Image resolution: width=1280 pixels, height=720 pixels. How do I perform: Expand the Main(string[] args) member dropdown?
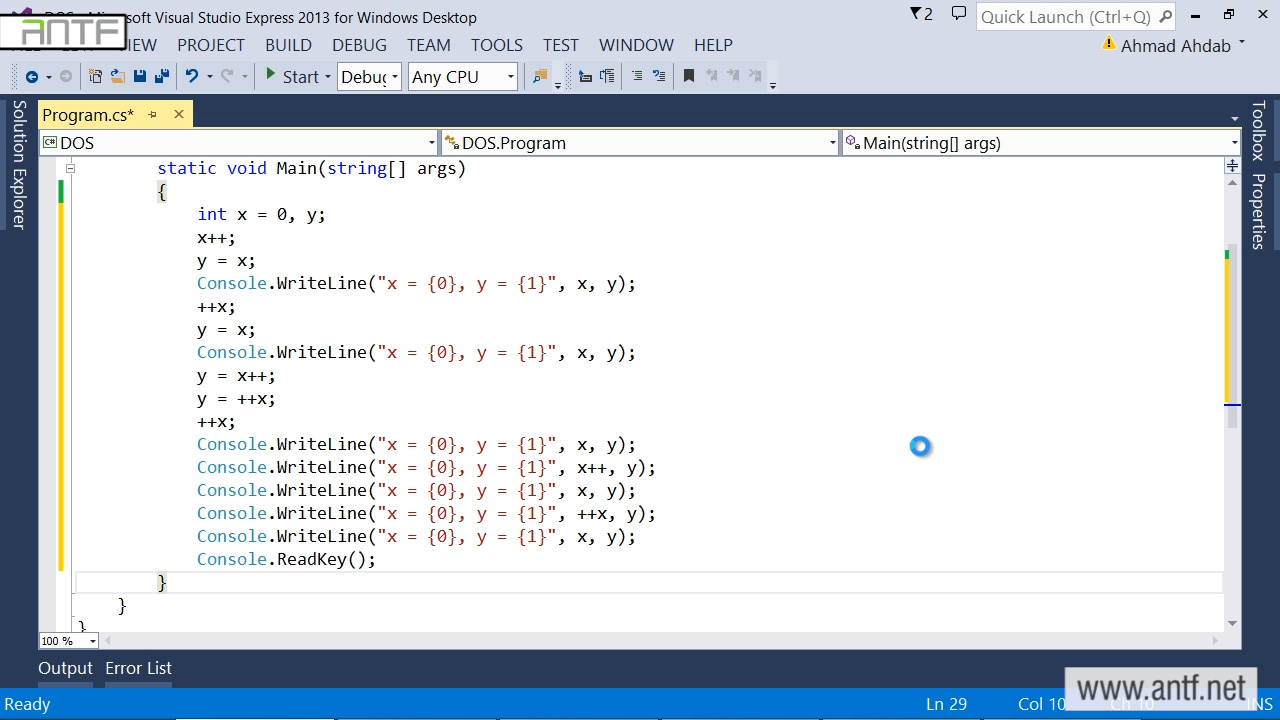(x=1234, y=143)
